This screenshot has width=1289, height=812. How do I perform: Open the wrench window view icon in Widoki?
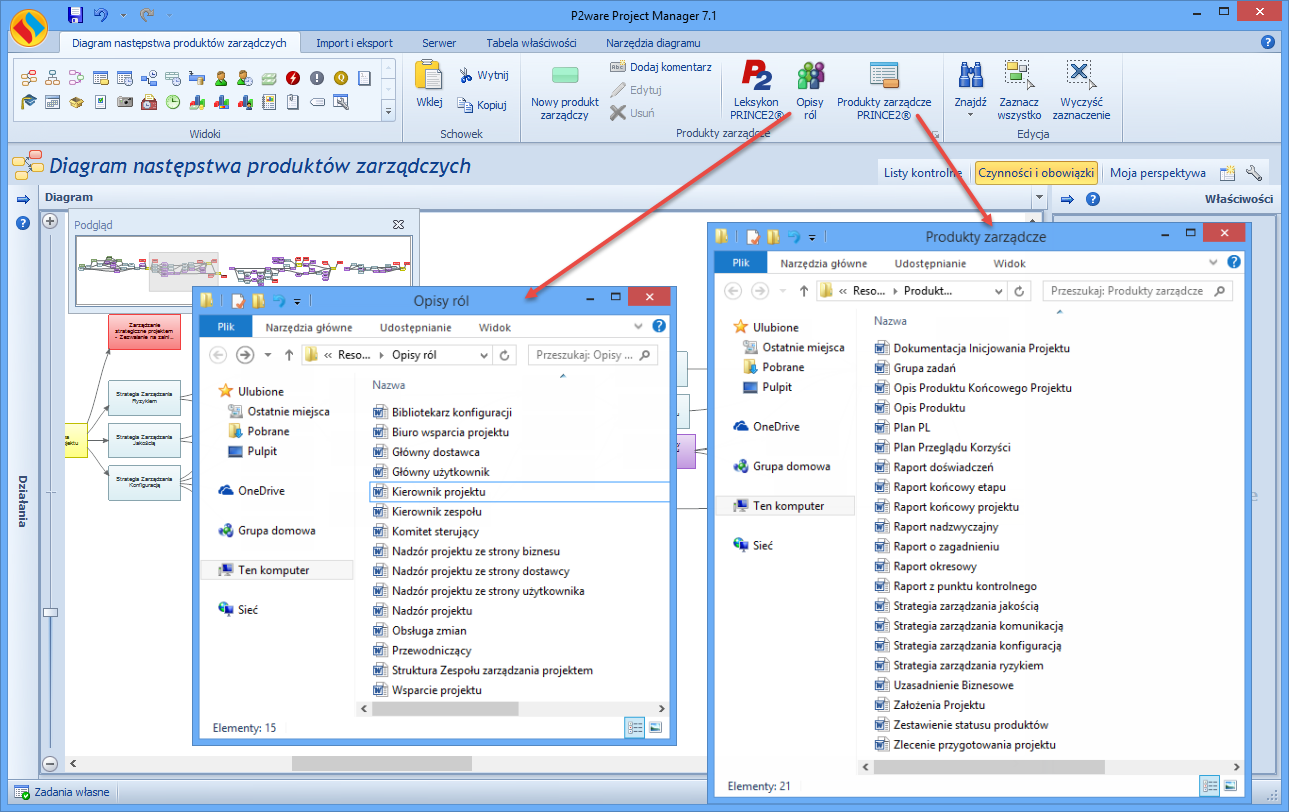(x=341, y=102)
